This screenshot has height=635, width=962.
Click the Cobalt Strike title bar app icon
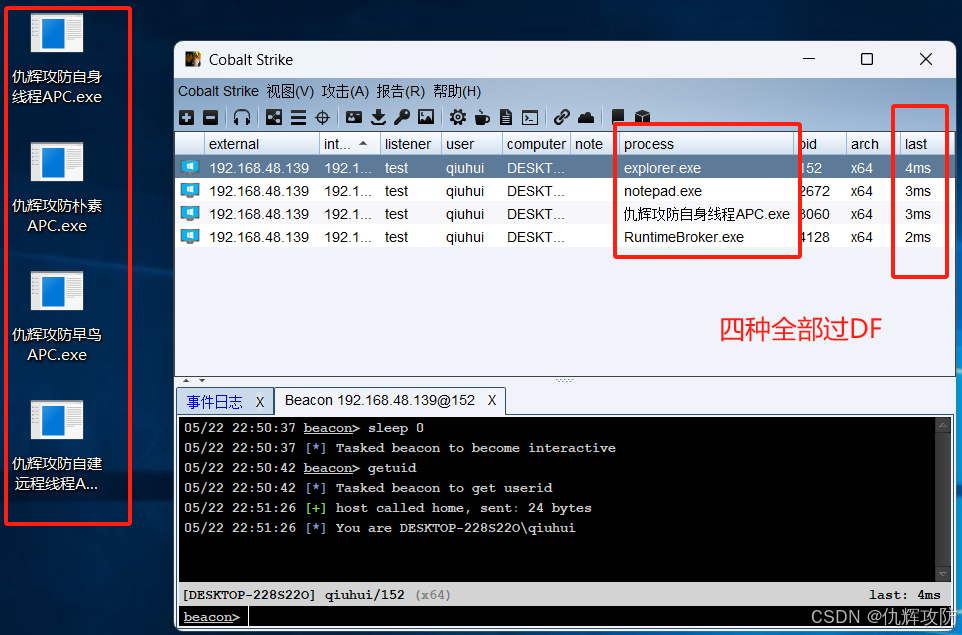pyautogui.click(x=193, y=59)
